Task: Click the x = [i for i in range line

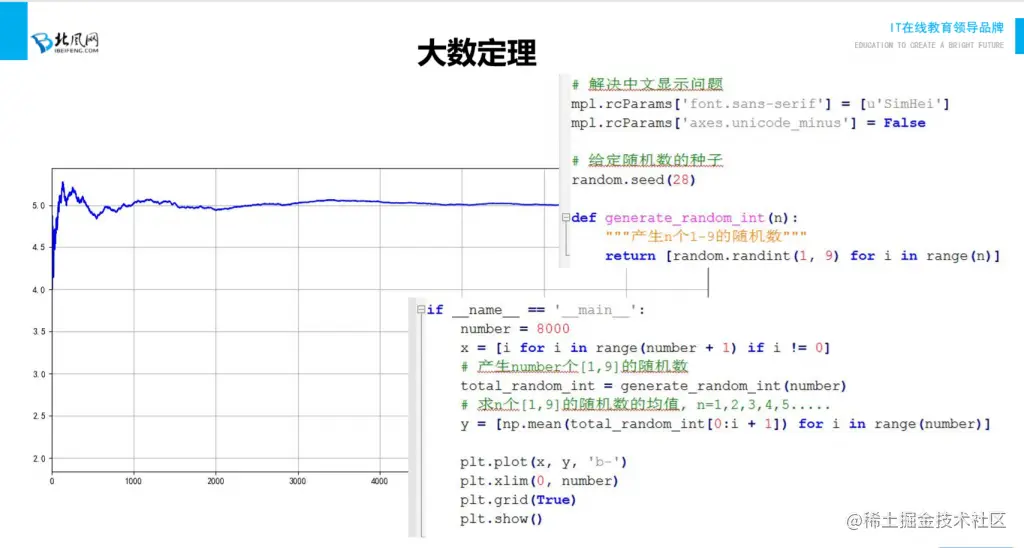Action: click(x=645, y=348)
